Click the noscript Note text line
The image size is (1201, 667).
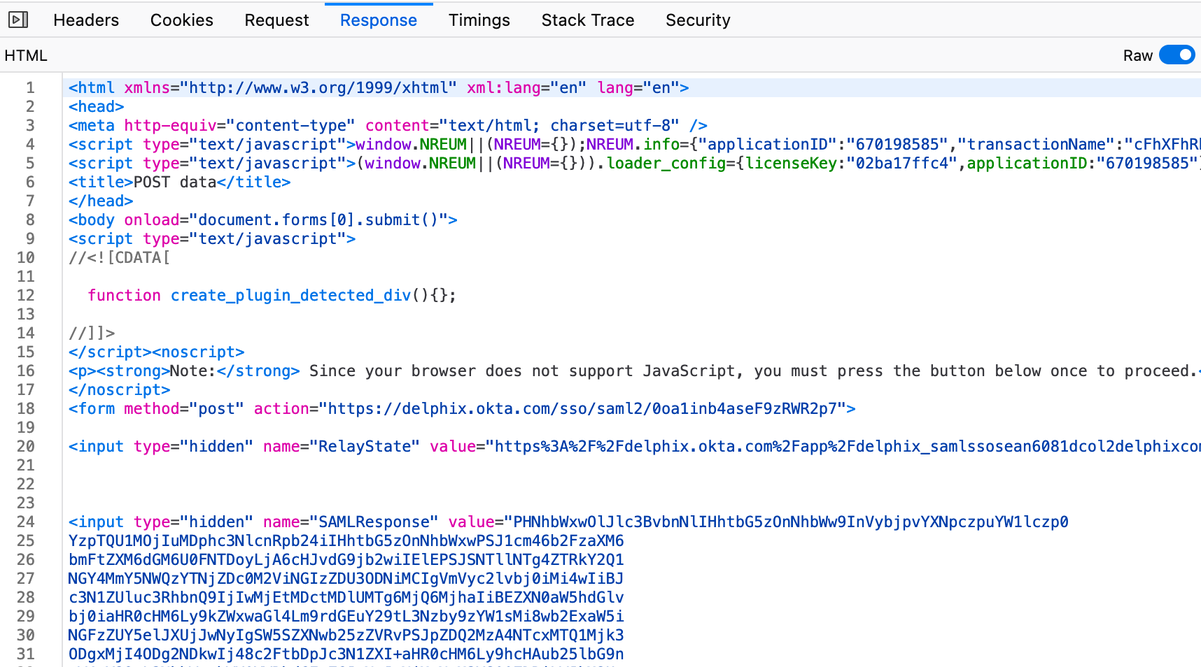[x=600, y=371]
